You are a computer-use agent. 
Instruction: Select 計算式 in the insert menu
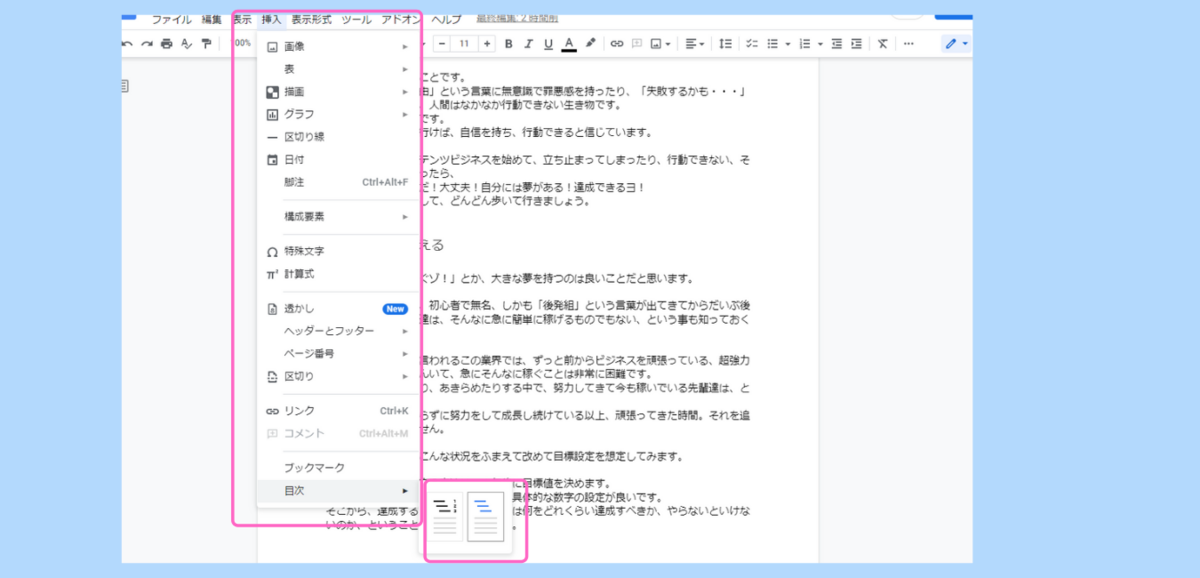[x=338, y=274]
